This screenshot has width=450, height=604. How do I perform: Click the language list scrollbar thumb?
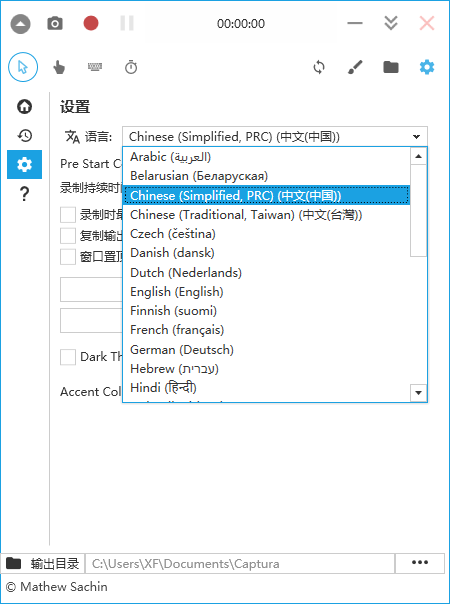pyautogui.click(x=418, y=210)
